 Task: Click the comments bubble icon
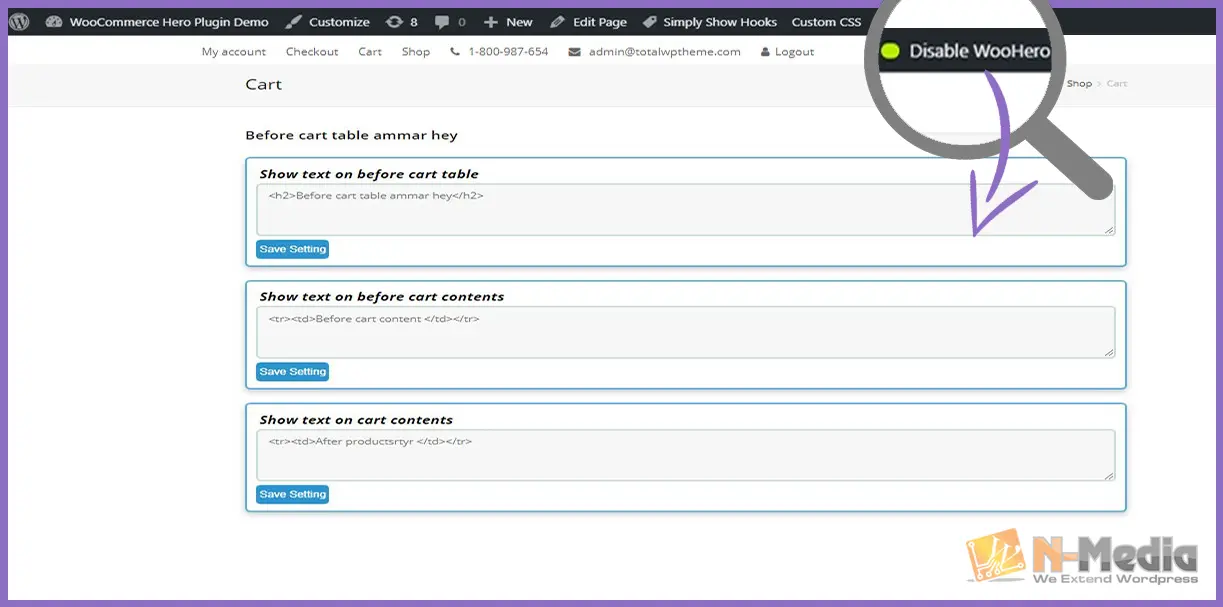pos(441,22)
